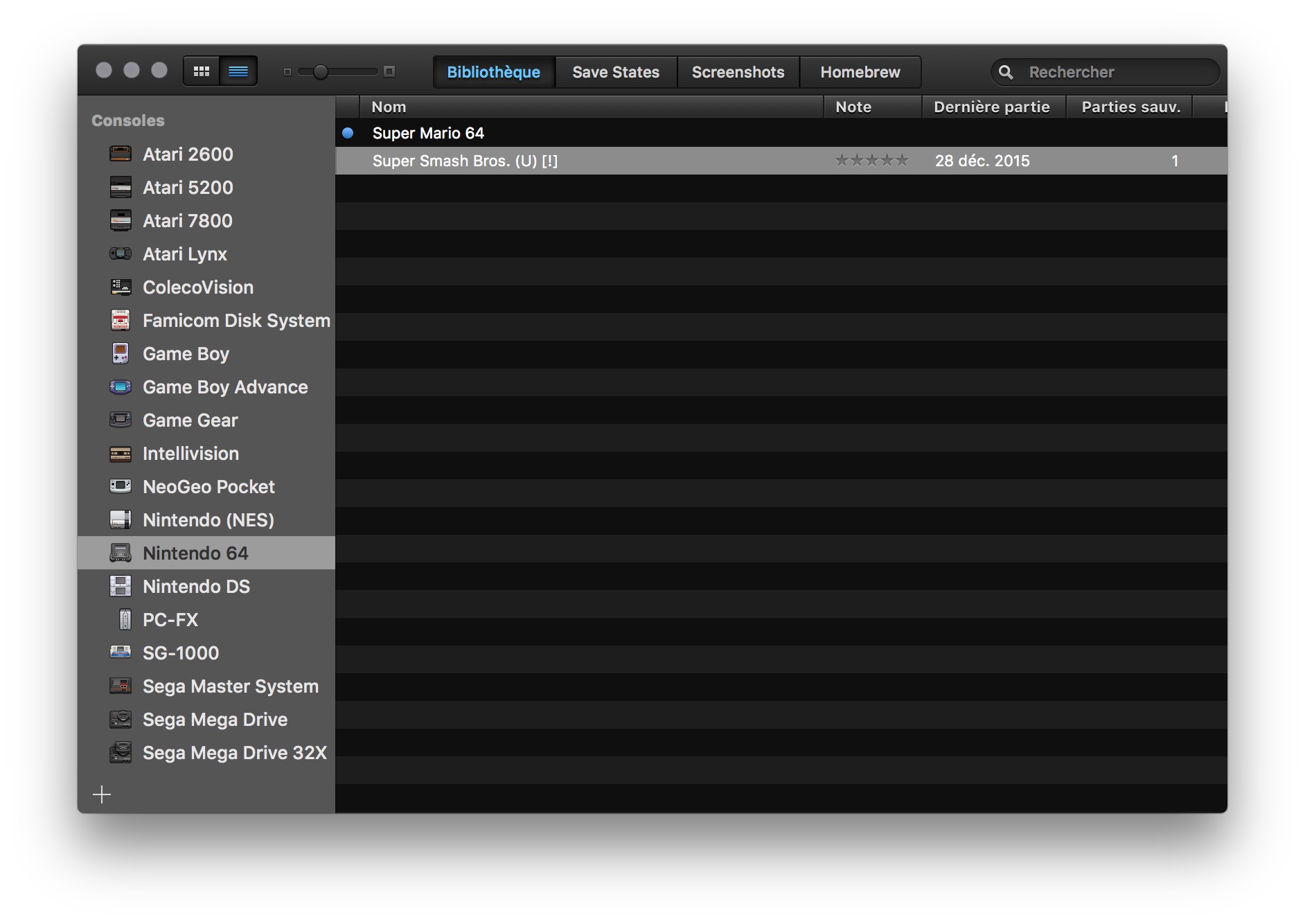Click the NeoGeo Pocket icon
The image size is (1305, 924).
pos(121,486)
